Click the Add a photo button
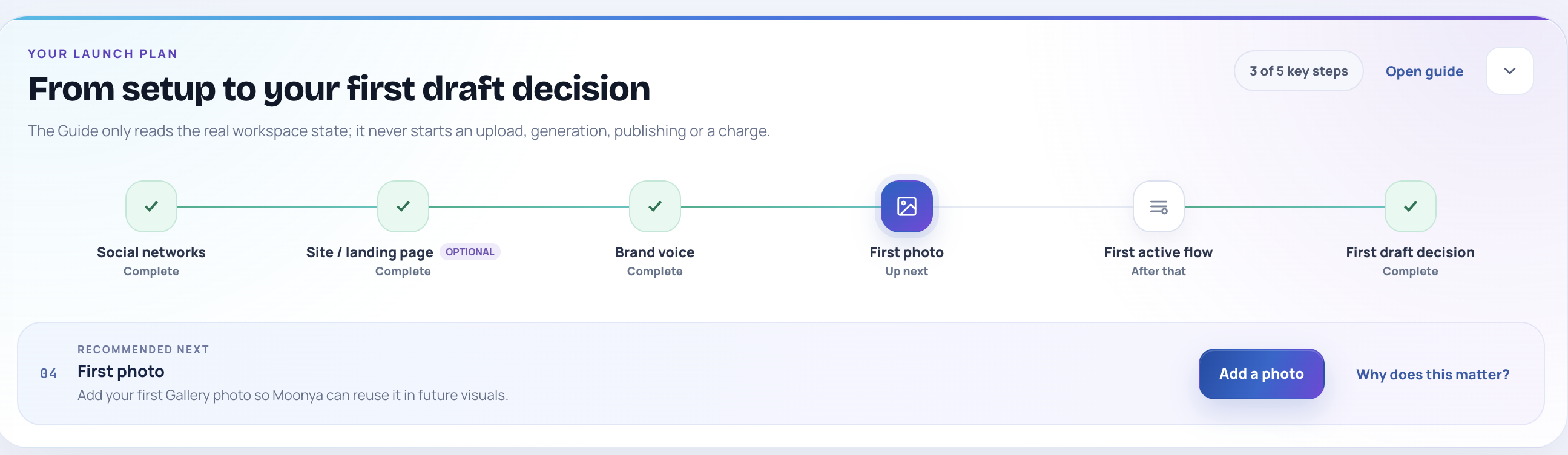 click(x=1261, y=374)
